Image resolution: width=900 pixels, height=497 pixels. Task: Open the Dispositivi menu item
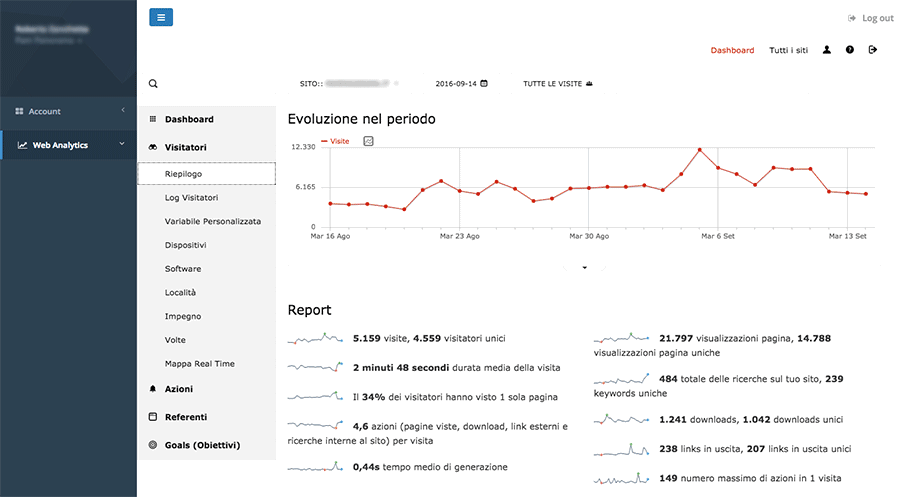(x=185, y=245)
